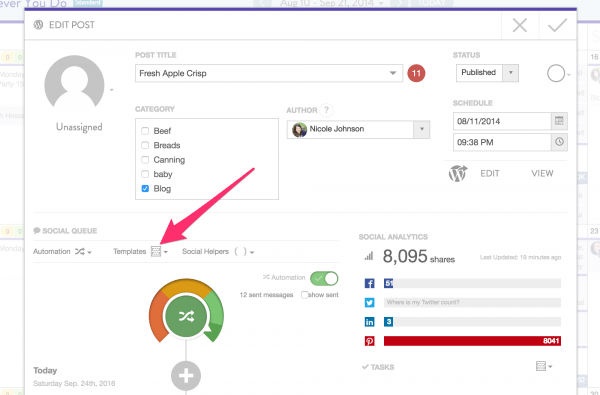The width and height of the screenshot is (600, 395).
Task: Click the Automation shuffle icon in toolbar
Action: tap(80, 251)
